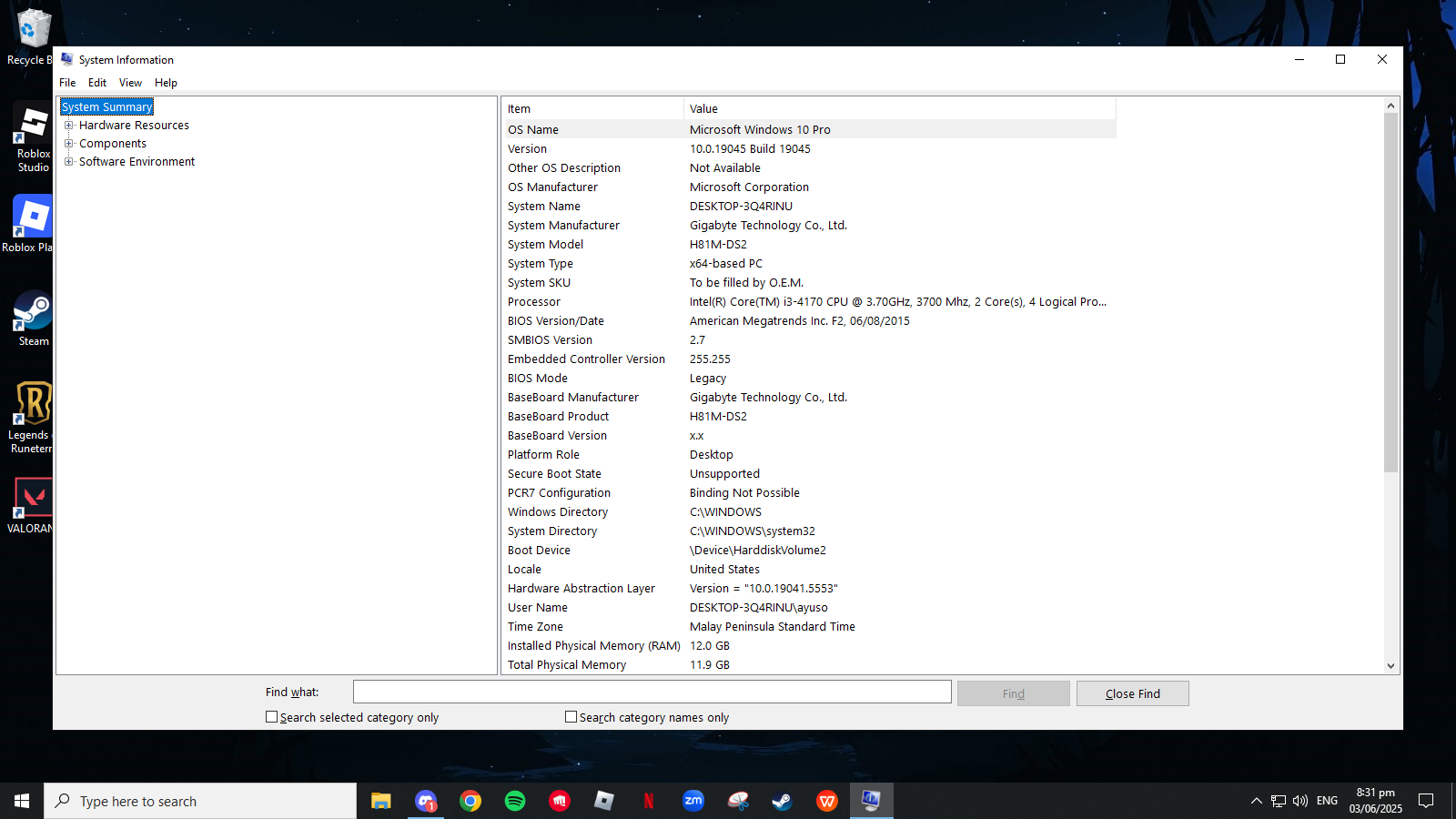Select the Hardware Resources label
Screen dimensions: 1456x819
click(134, 126)
